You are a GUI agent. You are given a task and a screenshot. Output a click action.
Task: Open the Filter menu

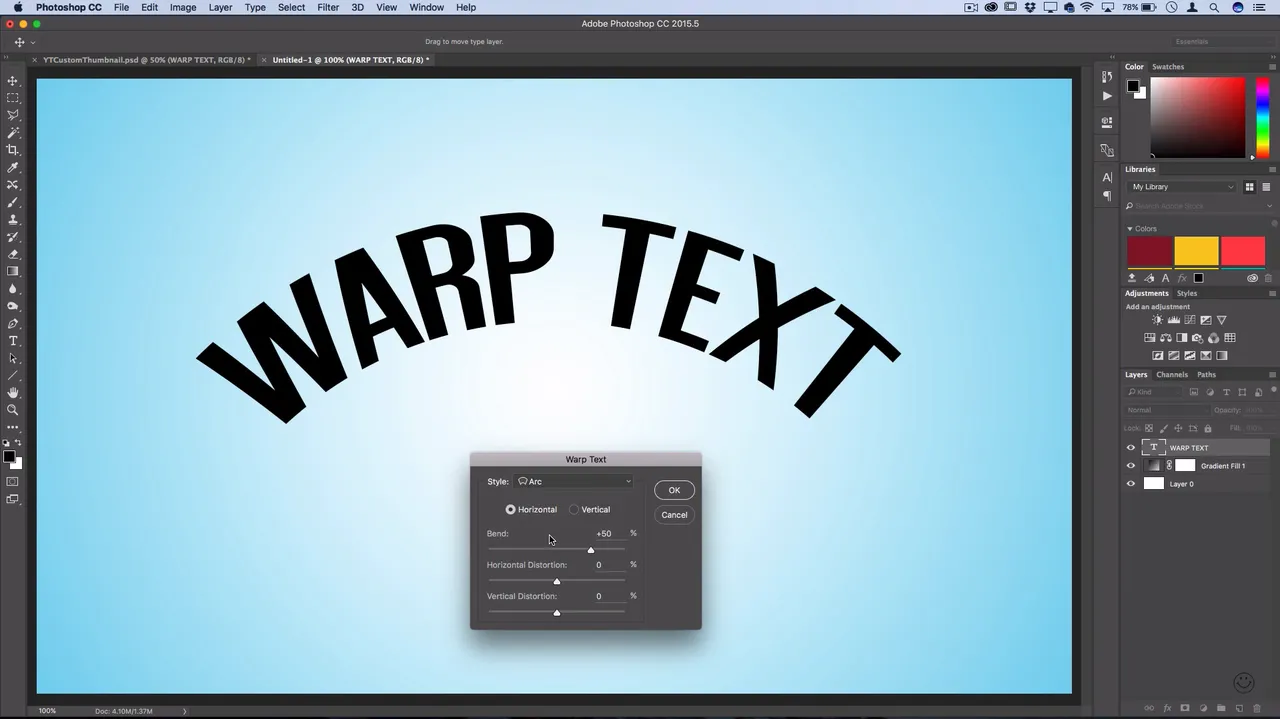[x=328, y=7]
